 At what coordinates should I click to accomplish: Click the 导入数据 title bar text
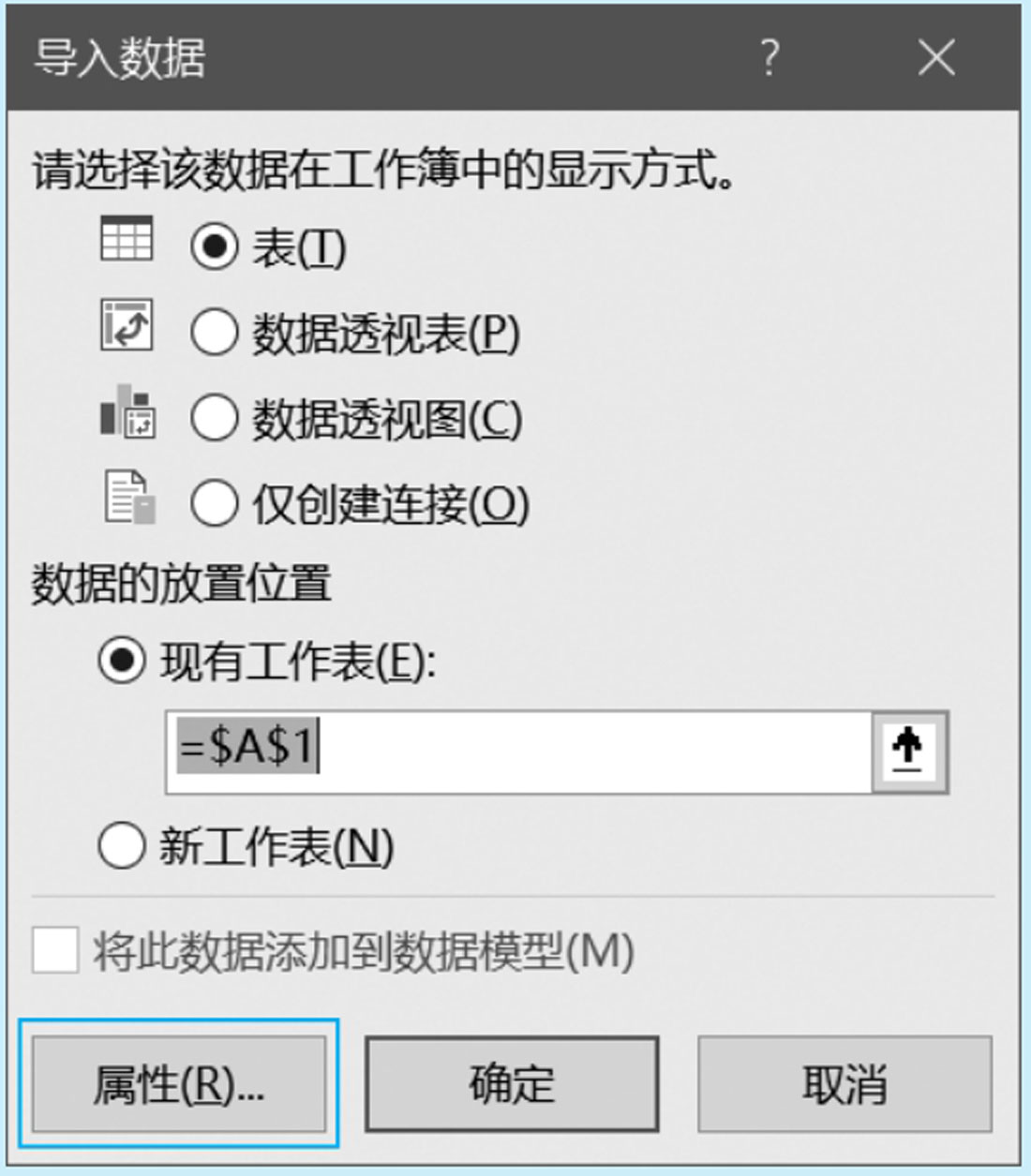tap(119, 58)
